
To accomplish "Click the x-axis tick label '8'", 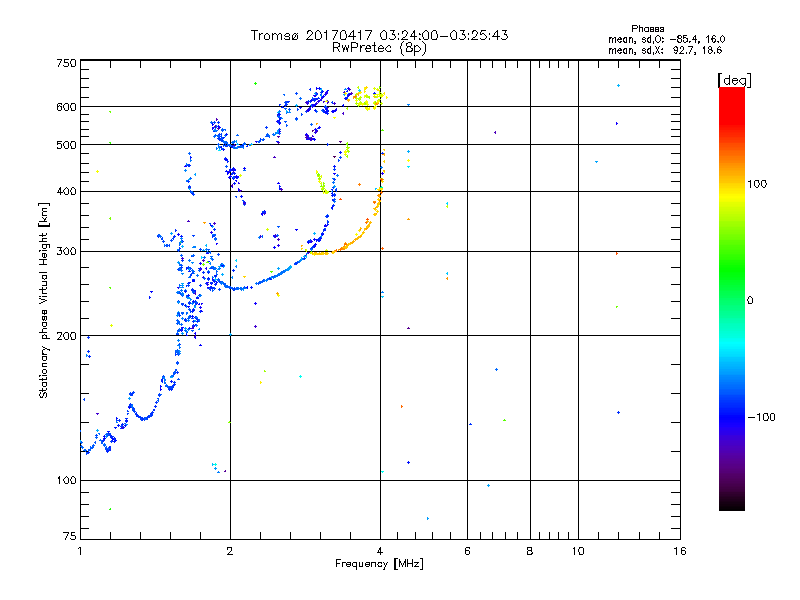I will (530, 551).
